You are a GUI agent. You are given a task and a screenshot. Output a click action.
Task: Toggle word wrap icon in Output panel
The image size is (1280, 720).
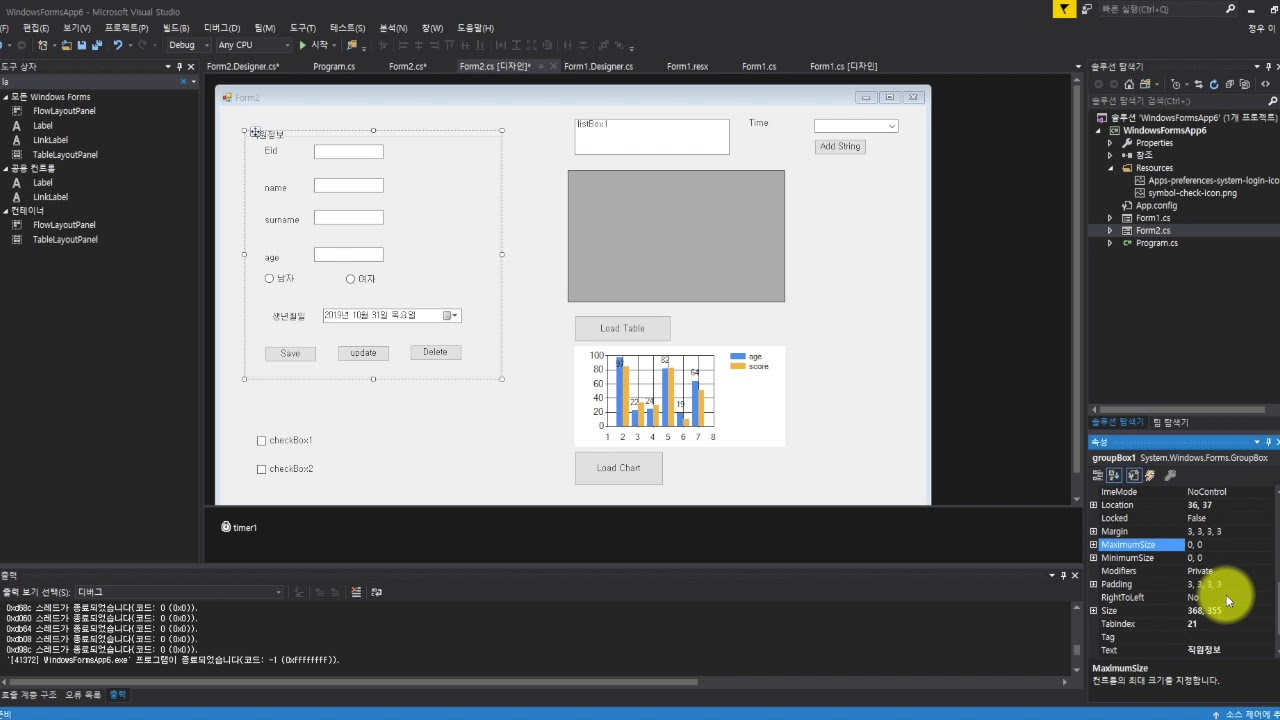[x=376, y=592]
